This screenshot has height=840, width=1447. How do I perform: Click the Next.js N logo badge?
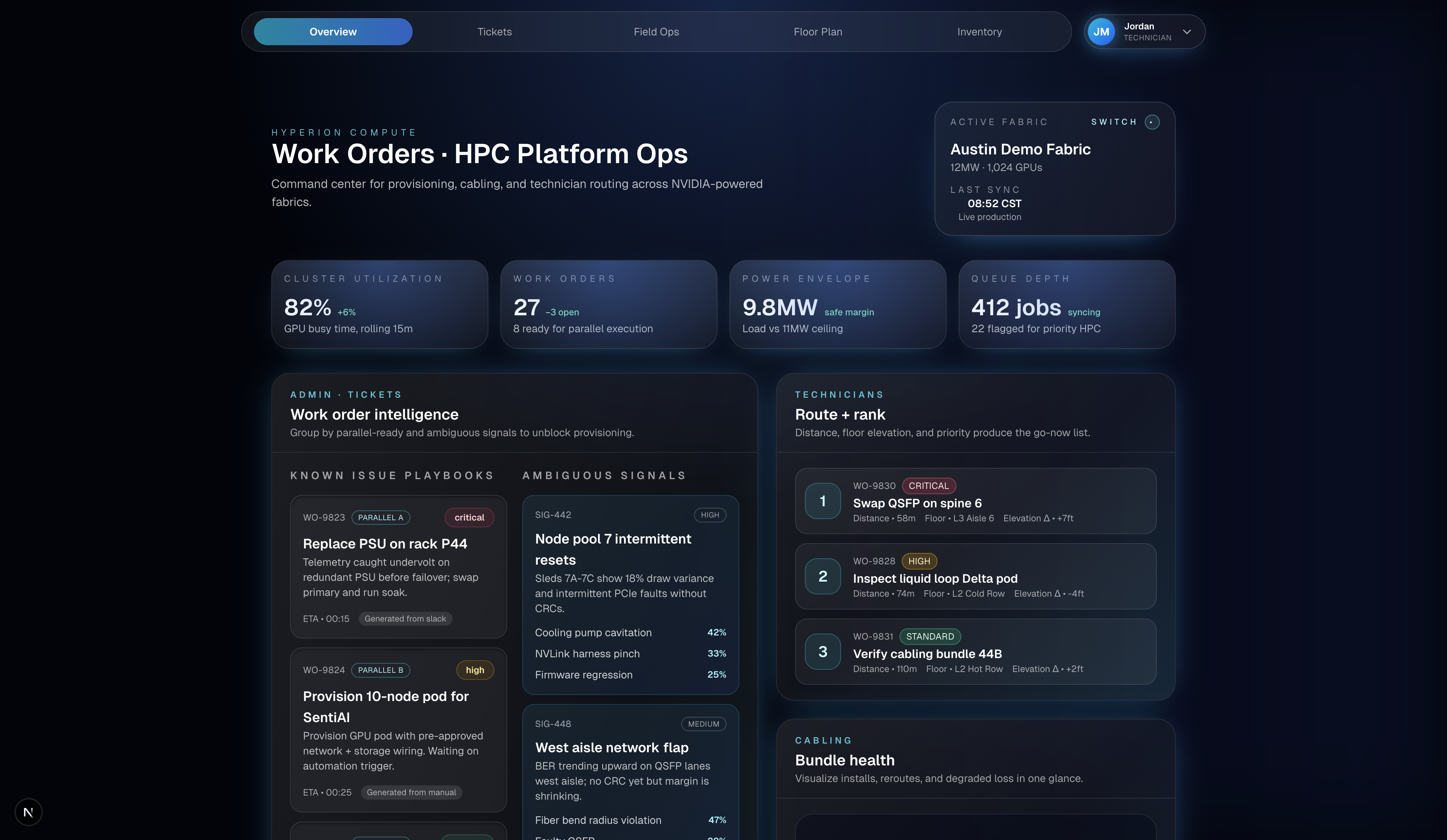click(28, 812)
